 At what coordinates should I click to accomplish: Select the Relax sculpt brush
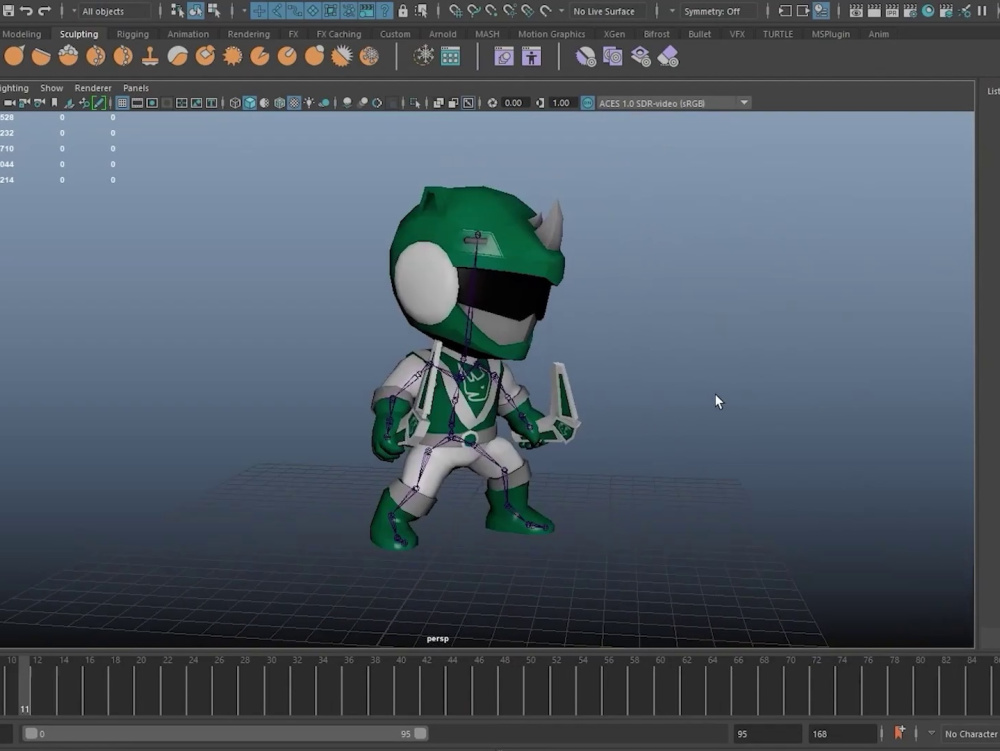coord(68,56)
